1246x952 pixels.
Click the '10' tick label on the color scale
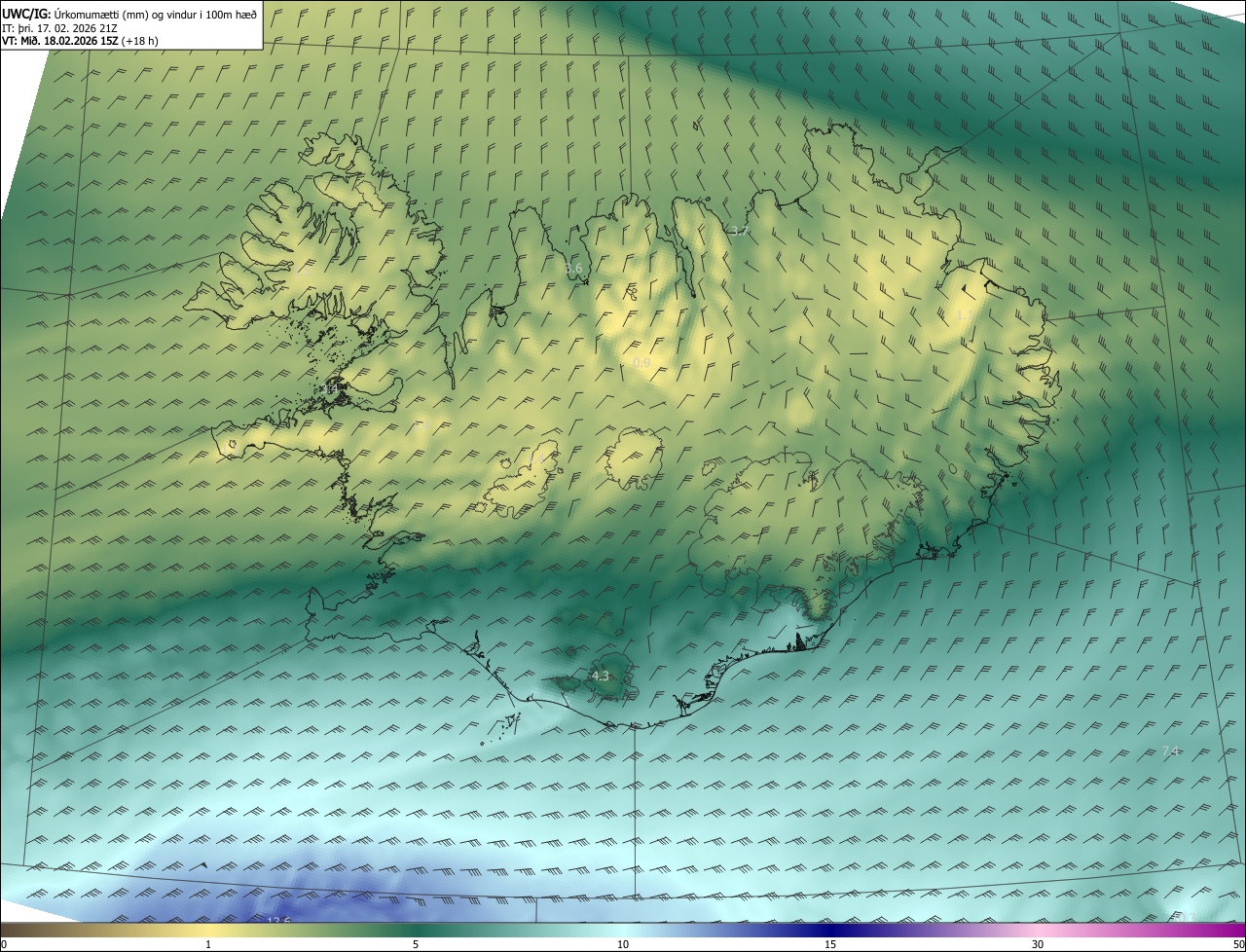pos(623,944)
